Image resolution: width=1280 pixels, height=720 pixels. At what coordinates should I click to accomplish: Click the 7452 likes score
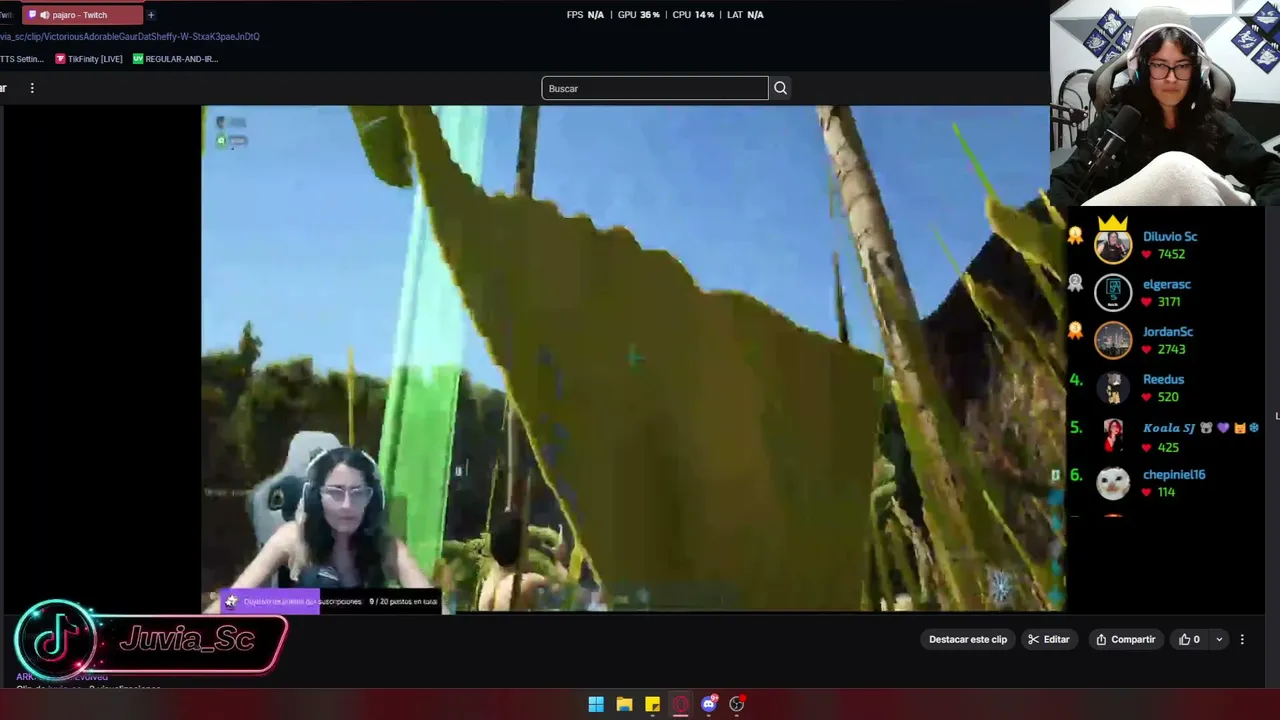coord(1171,254)
